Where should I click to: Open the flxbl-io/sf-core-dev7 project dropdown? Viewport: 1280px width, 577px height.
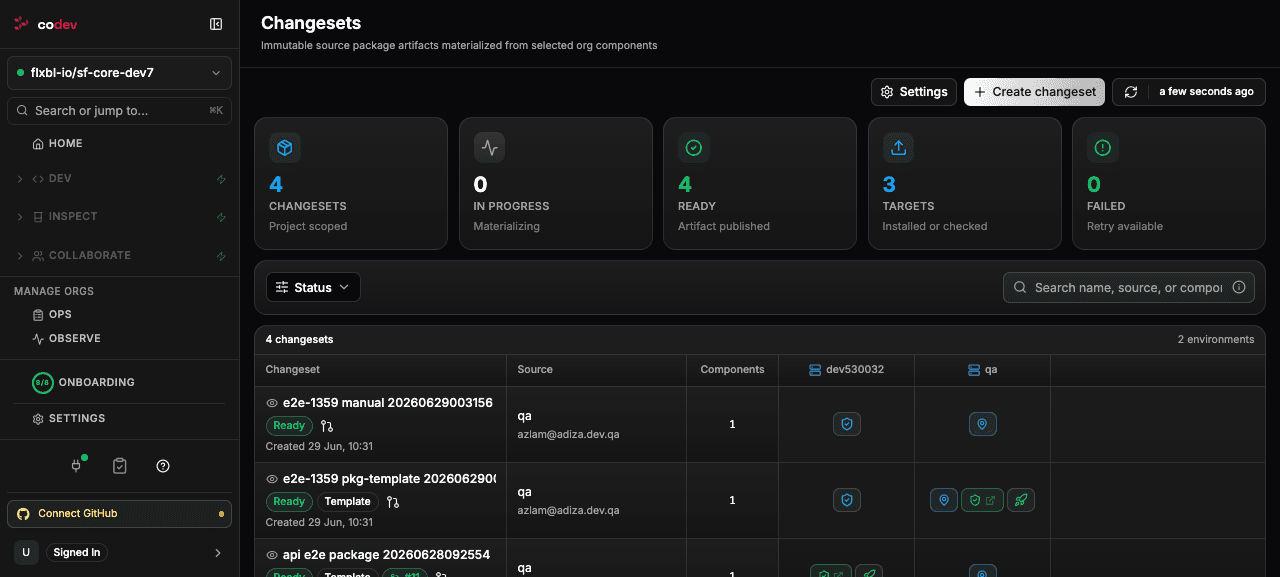(119, 73)
